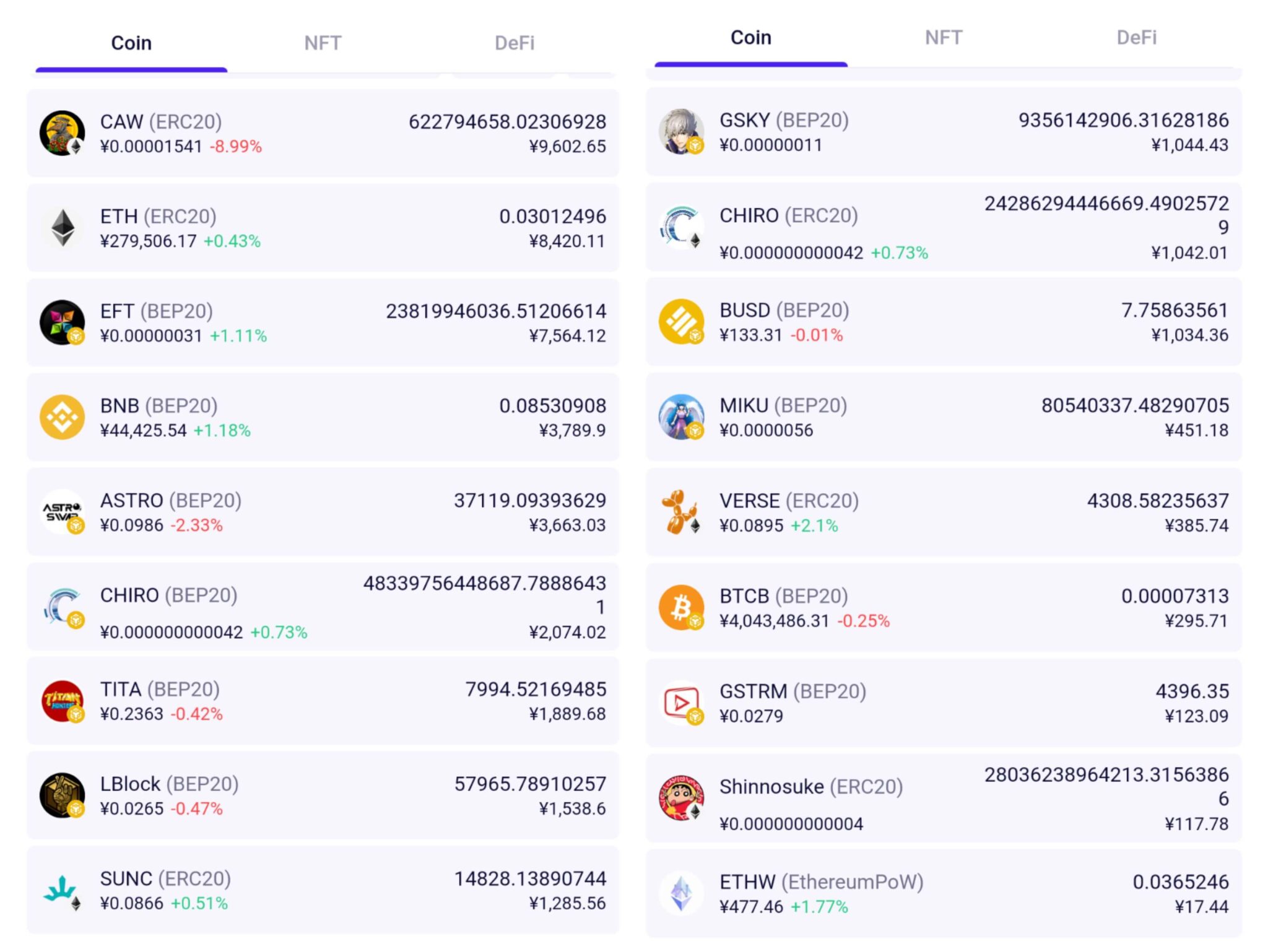The width and height of the screenshot is (1268, 952).
Task: Open the EFT token row details
Action: [x=322, y=322]
